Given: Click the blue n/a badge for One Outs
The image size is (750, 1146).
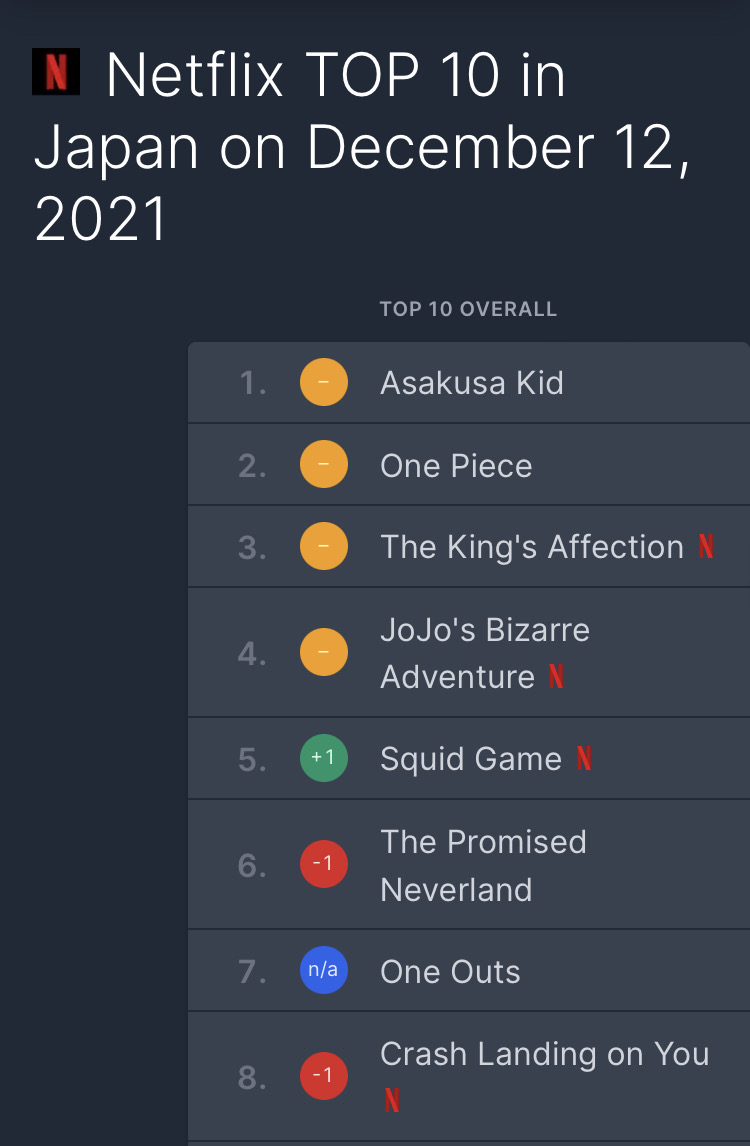Looking at the screenshot, I should (x=324, y=970).
